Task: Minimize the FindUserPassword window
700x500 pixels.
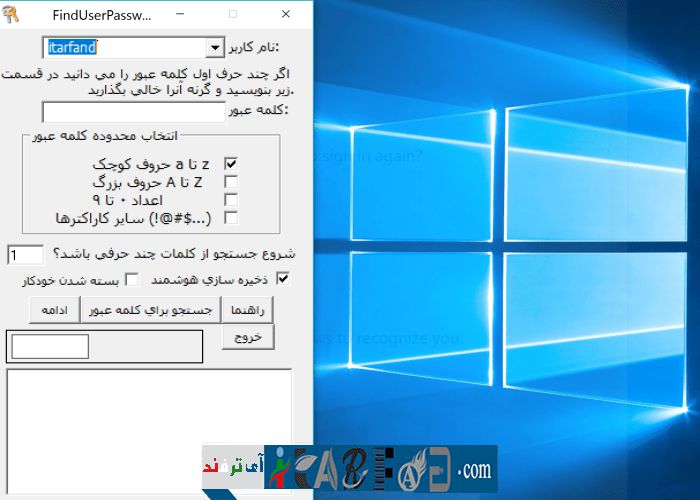Action: [189, 15]
